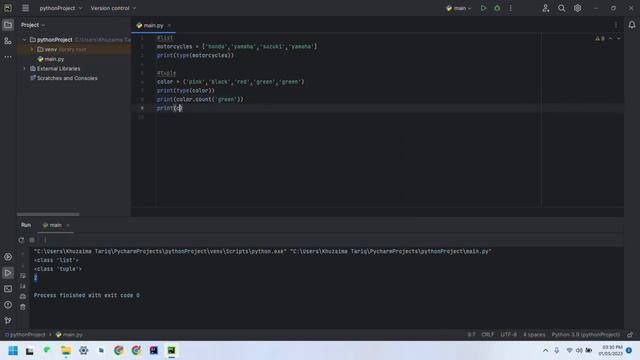Viewport: 640px width, 360px height.
Task: Change UTF-8 file encoding
Action: (x=508, y=334)
